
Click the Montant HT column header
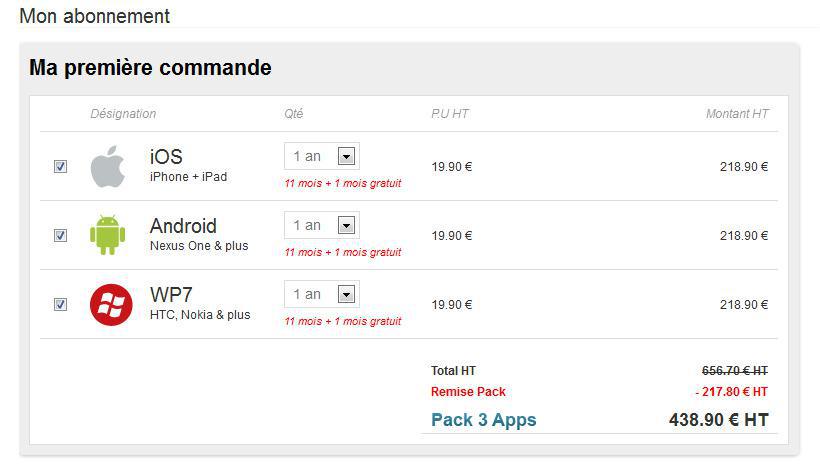(x=736, y=114)
